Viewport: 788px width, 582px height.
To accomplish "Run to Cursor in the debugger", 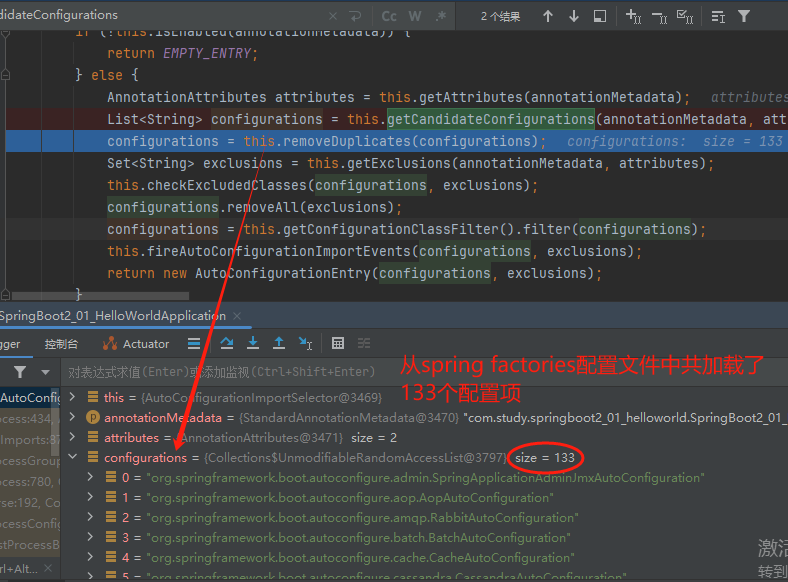I will pyautogui.click(x=305, y=343).
